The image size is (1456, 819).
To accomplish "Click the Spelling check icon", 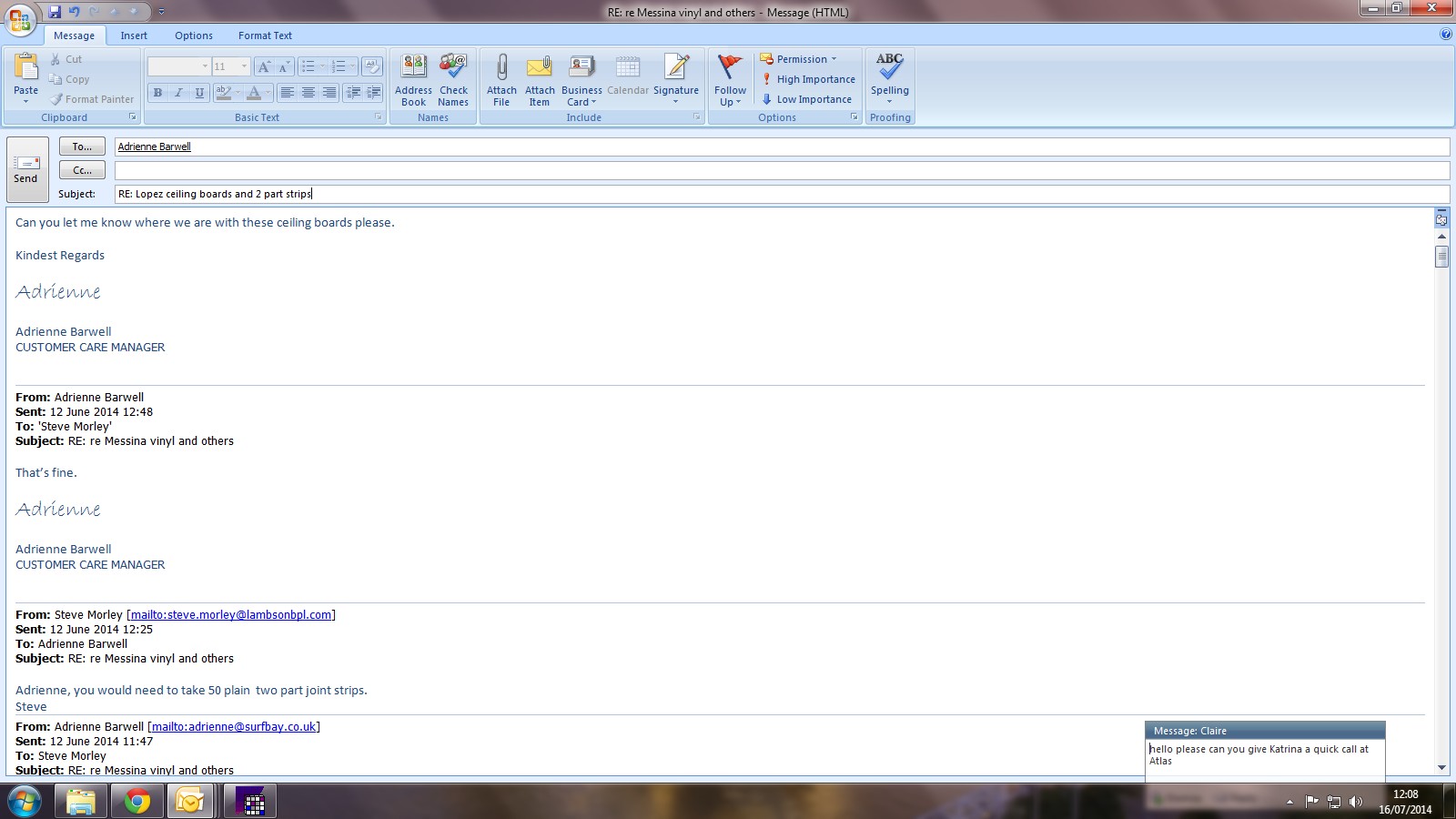I will pos(889,68).
